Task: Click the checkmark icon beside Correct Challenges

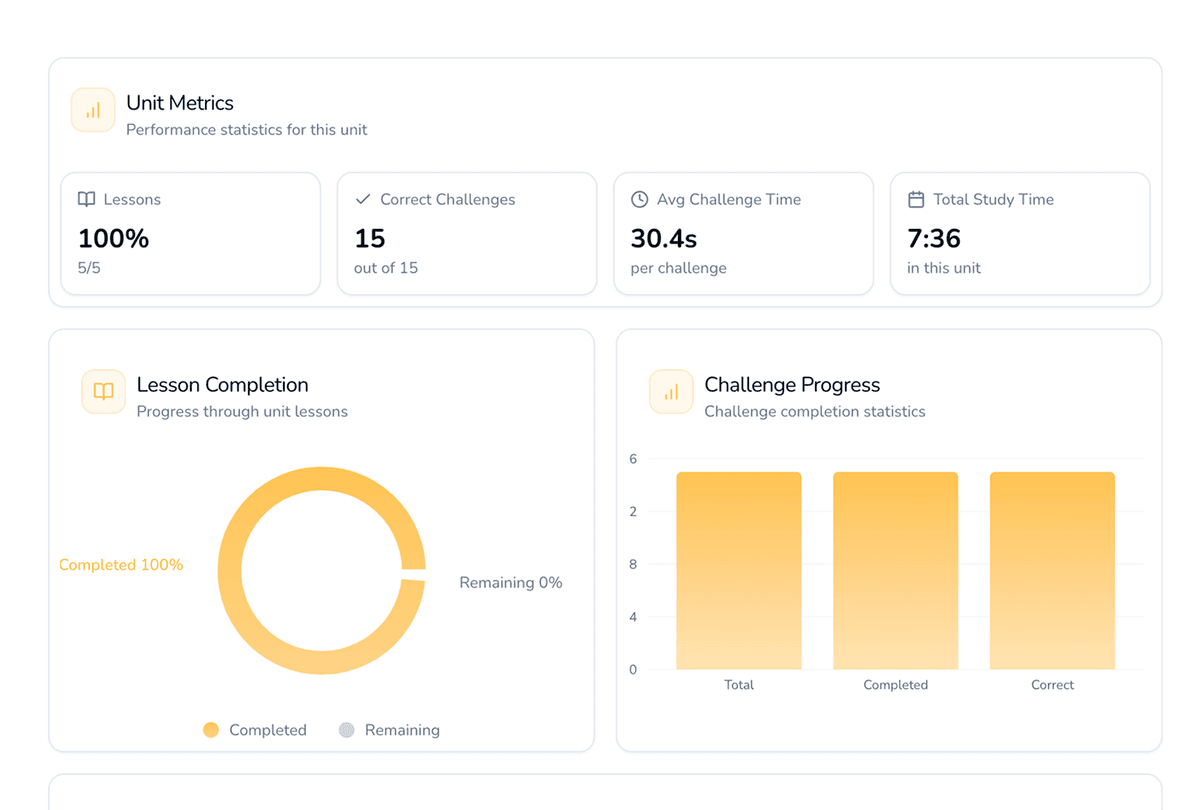Action: coord(363,199)
